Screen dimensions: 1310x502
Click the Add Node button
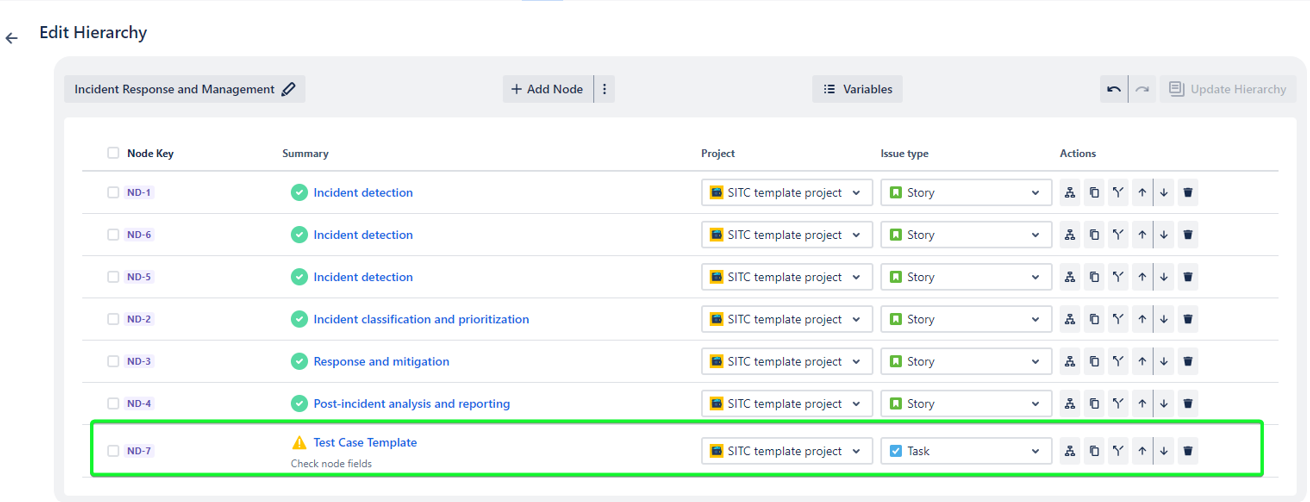(547, 89)
